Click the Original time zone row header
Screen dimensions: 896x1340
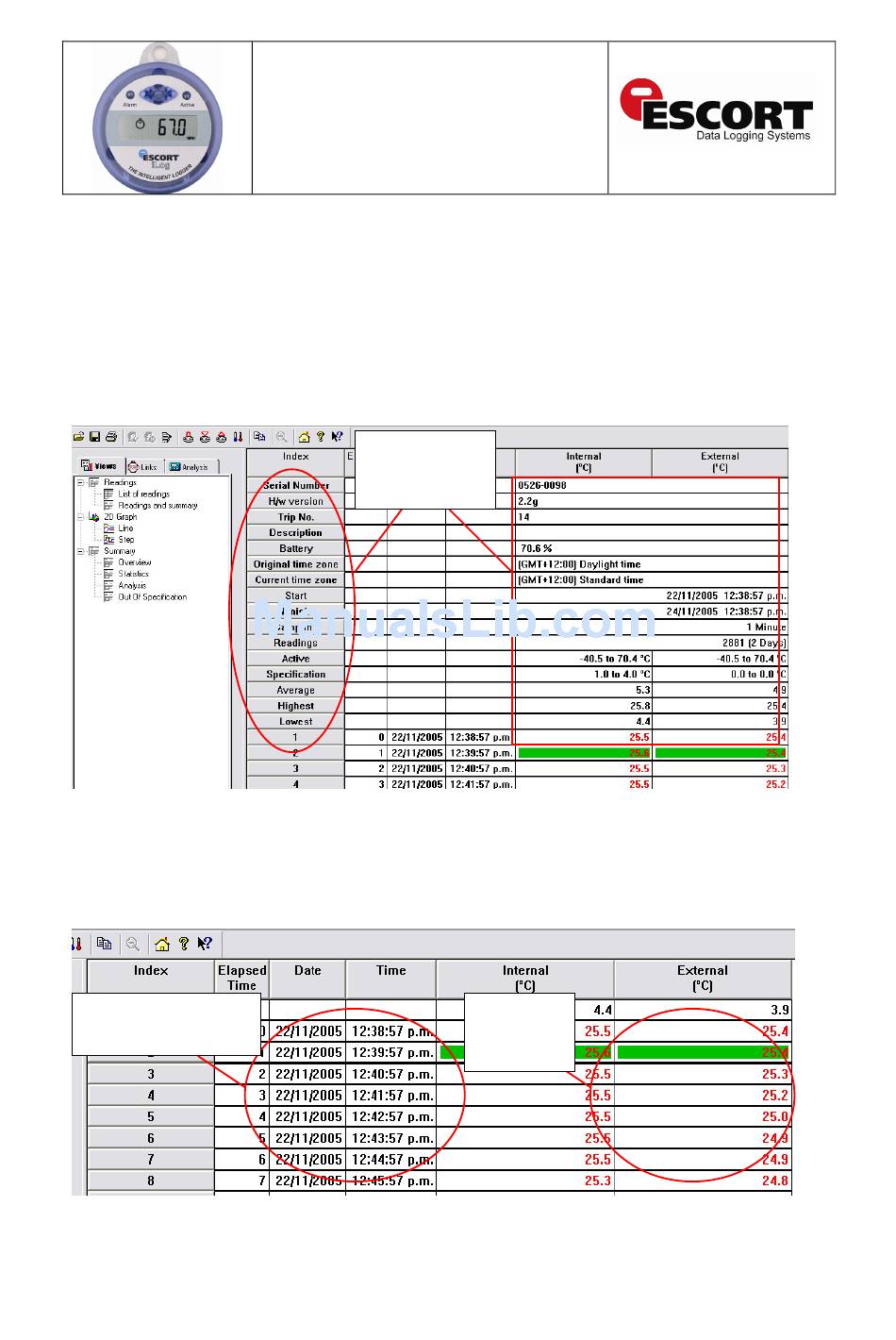click(296, 564)
